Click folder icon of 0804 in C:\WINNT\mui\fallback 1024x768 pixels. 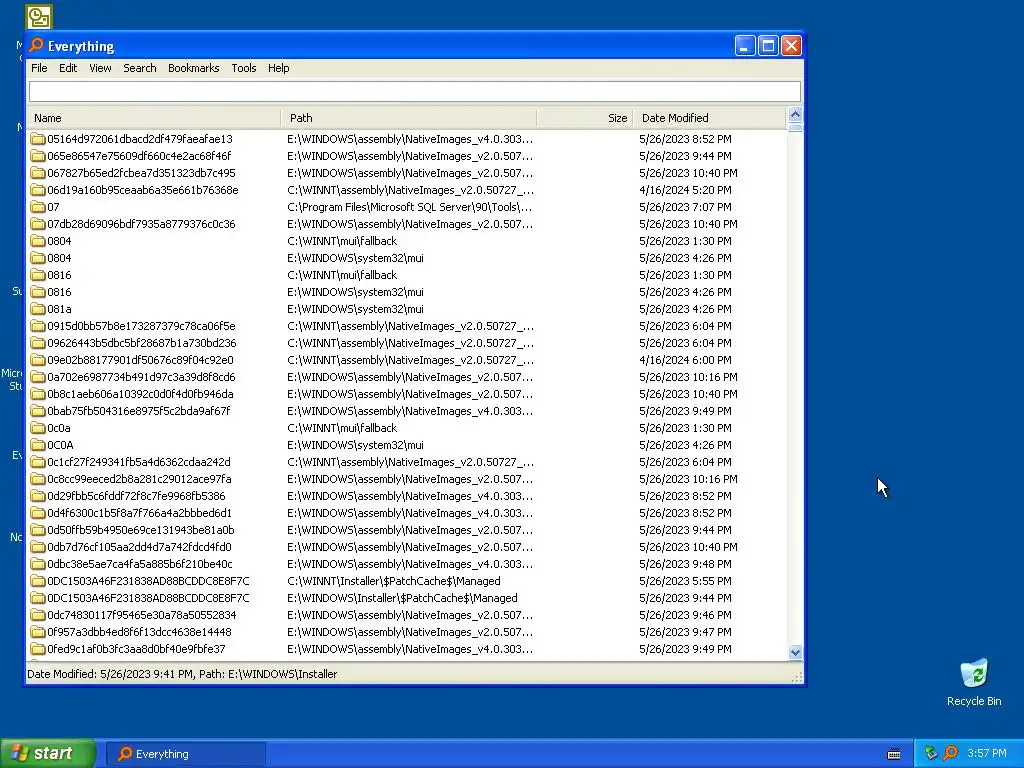coord(38,241)
